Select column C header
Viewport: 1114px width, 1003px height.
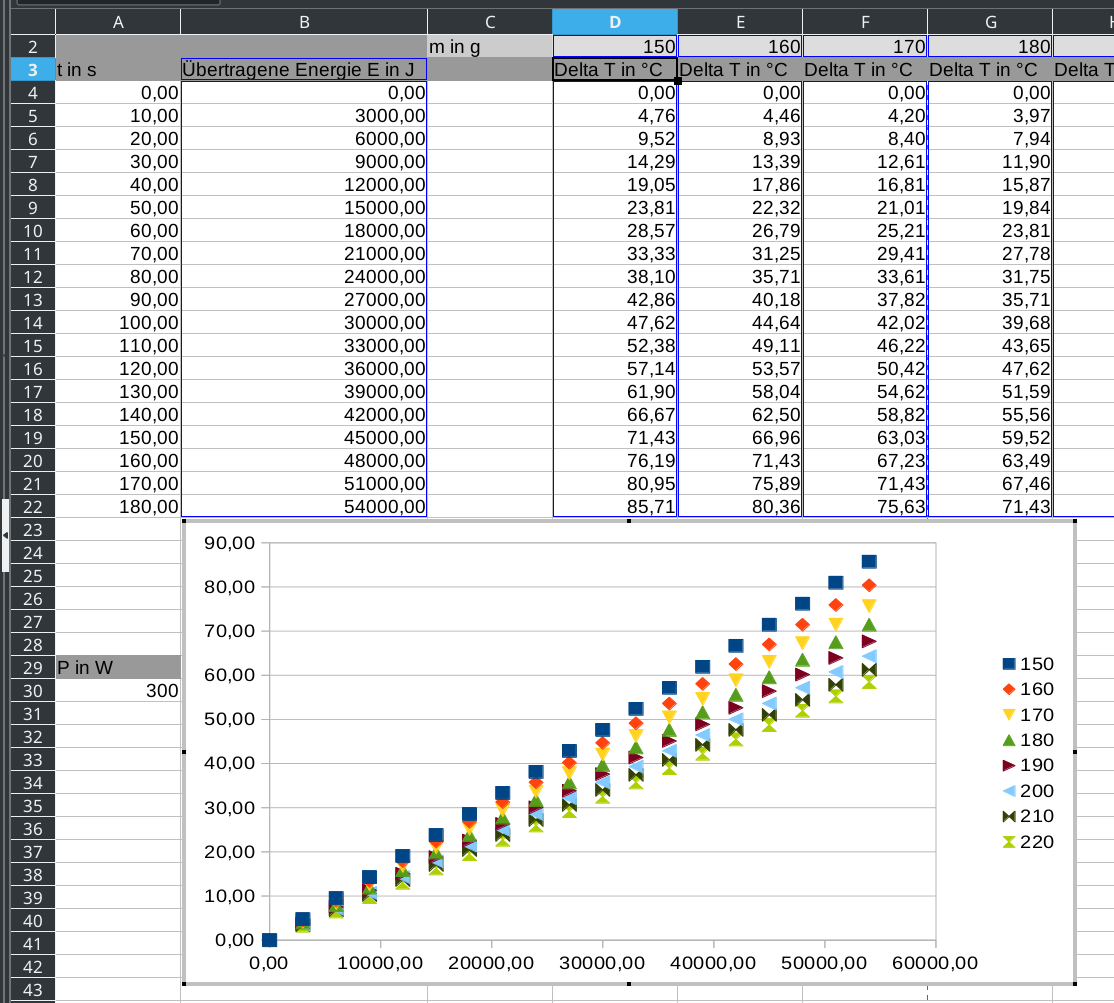[490, 22]
